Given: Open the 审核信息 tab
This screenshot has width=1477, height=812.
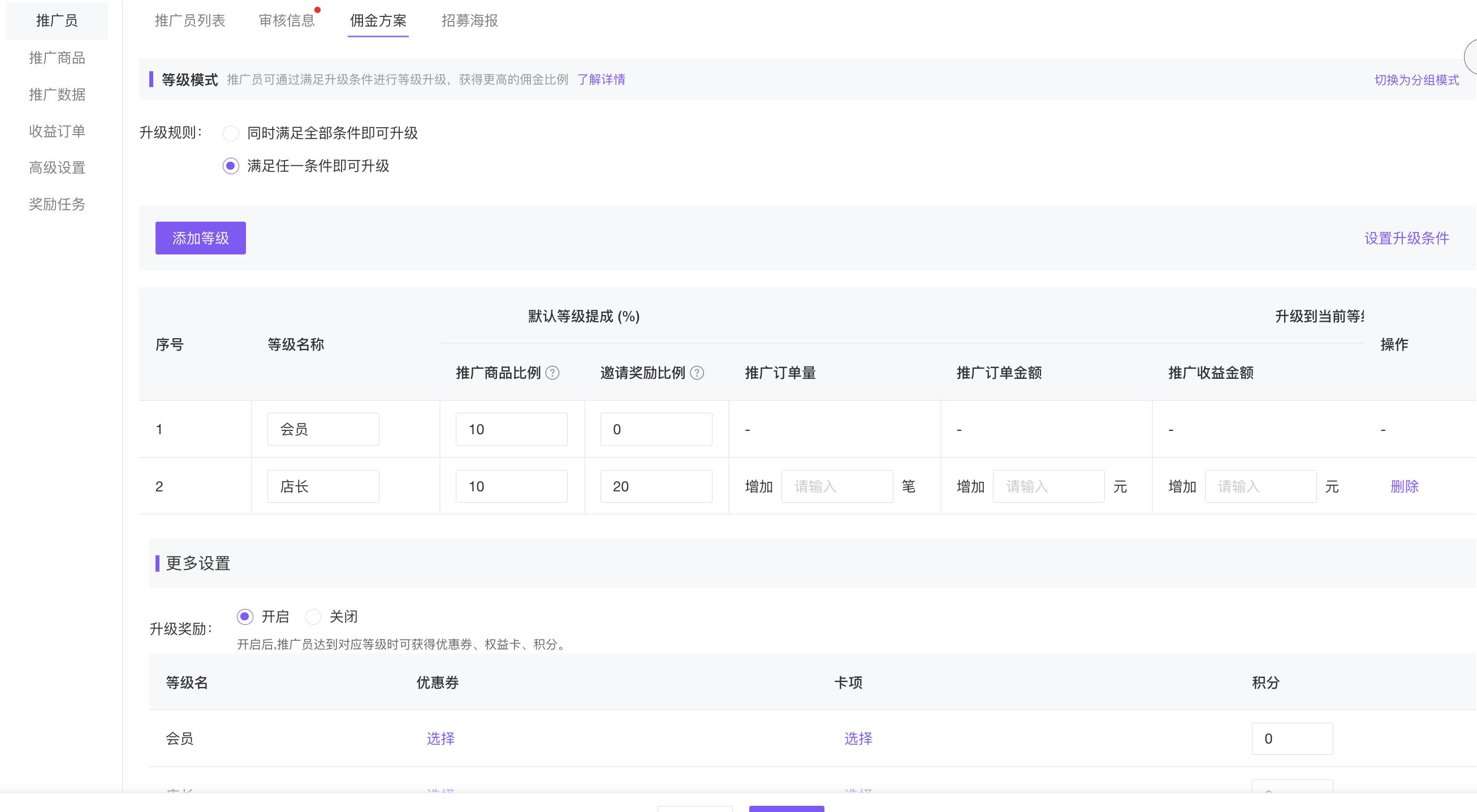Looking at the screenshot, I should (x=287, y=21).
